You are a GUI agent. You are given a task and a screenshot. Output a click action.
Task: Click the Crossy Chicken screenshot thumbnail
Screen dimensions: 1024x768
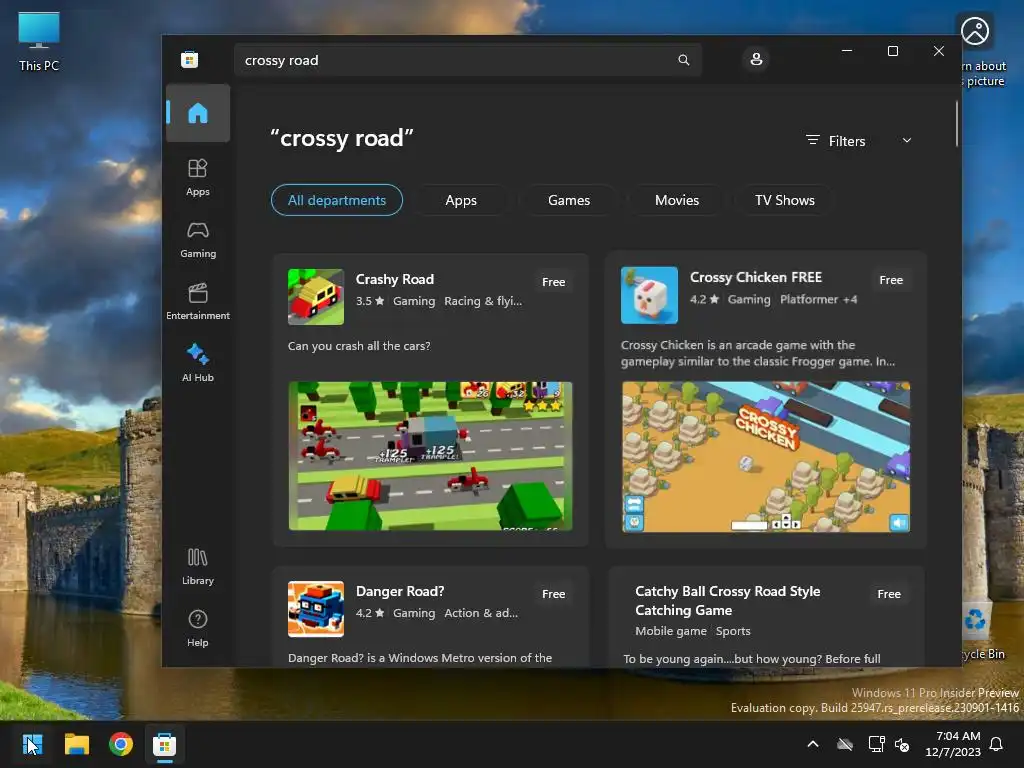pyautogui.click(x=766, y=456)
